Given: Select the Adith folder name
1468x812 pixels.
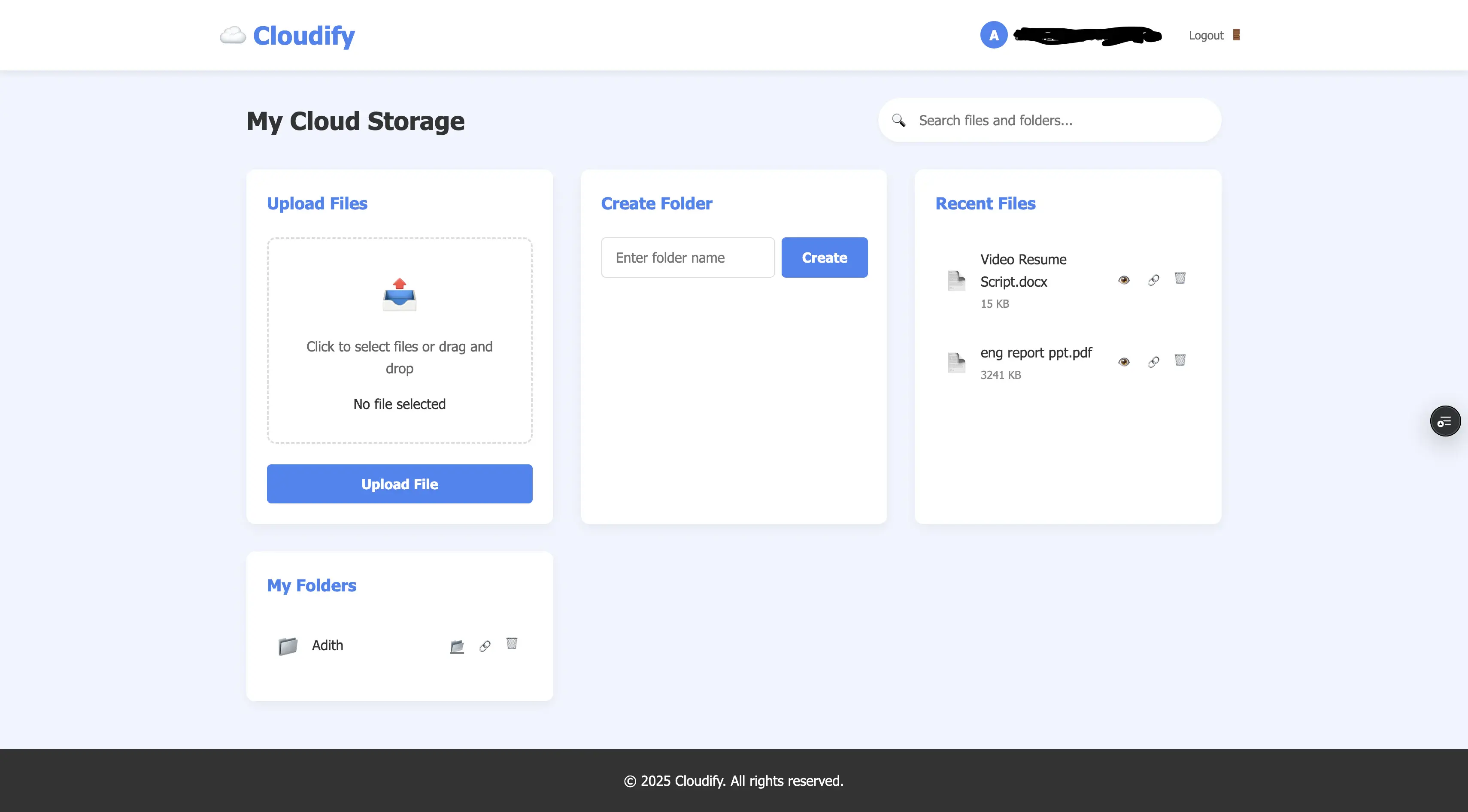Looking at the screenshot, I should [x=328, y=645].
